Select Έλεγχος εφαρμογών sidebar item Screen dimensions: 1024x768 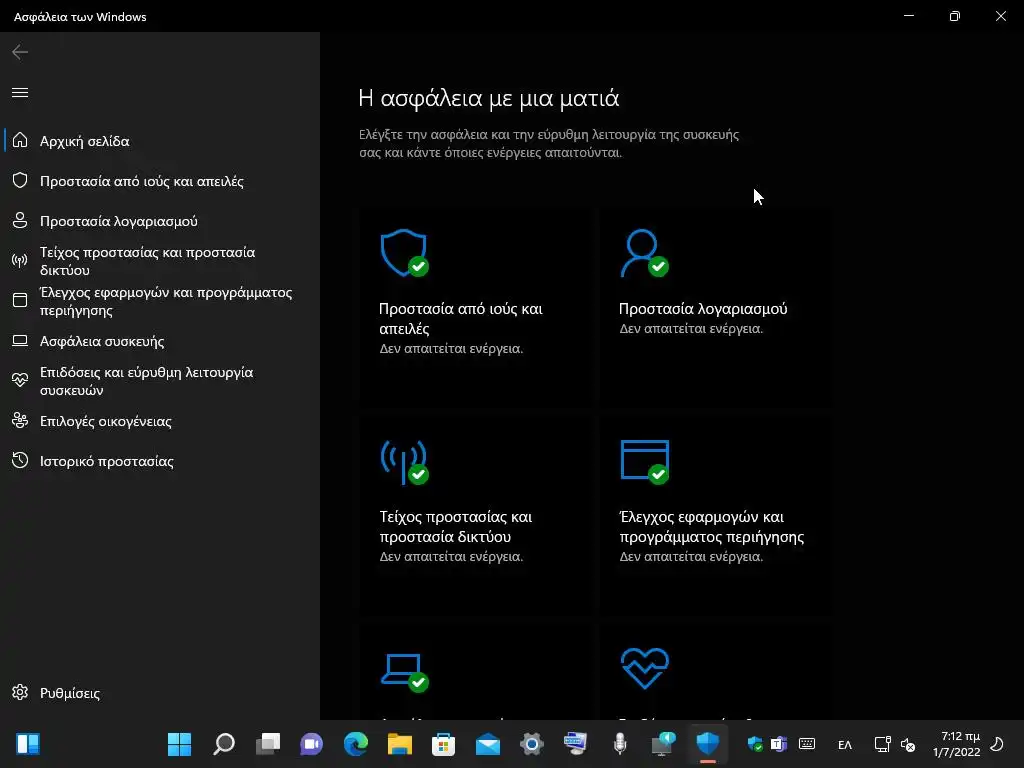pos(160,301)
